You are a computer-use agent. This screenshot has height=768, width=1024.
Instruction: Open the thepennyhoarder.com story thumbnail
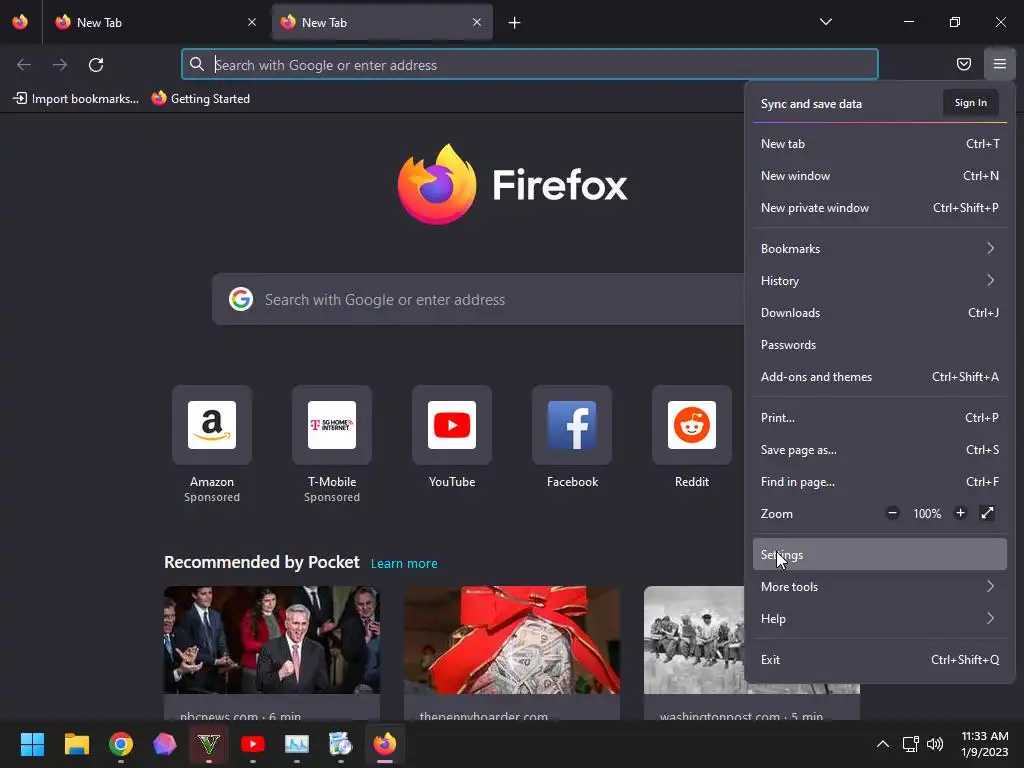(512, 640)
